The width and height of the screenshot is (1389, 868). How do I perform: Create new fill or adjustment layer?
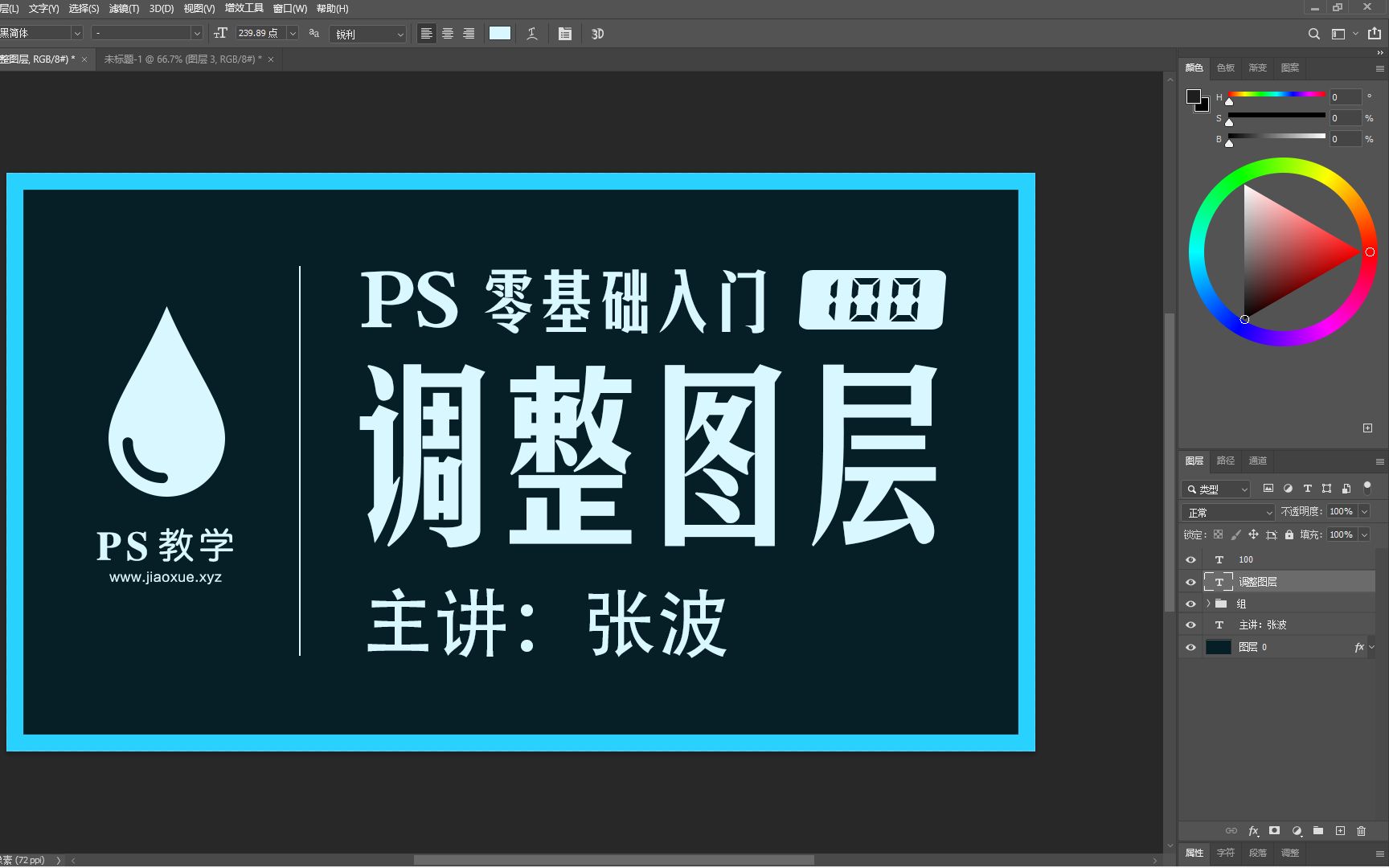(x=1297, y=831)
